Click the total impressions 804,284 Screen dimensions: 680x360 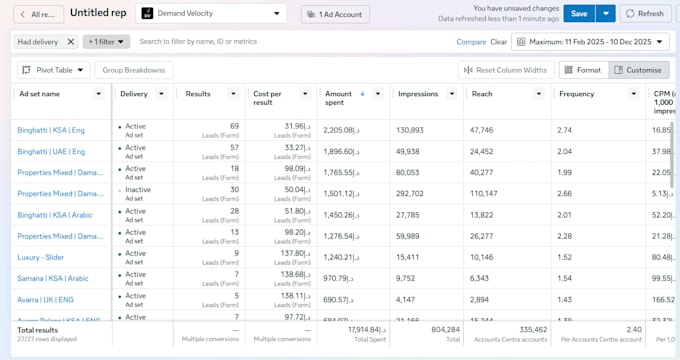(x=445, y=330)
